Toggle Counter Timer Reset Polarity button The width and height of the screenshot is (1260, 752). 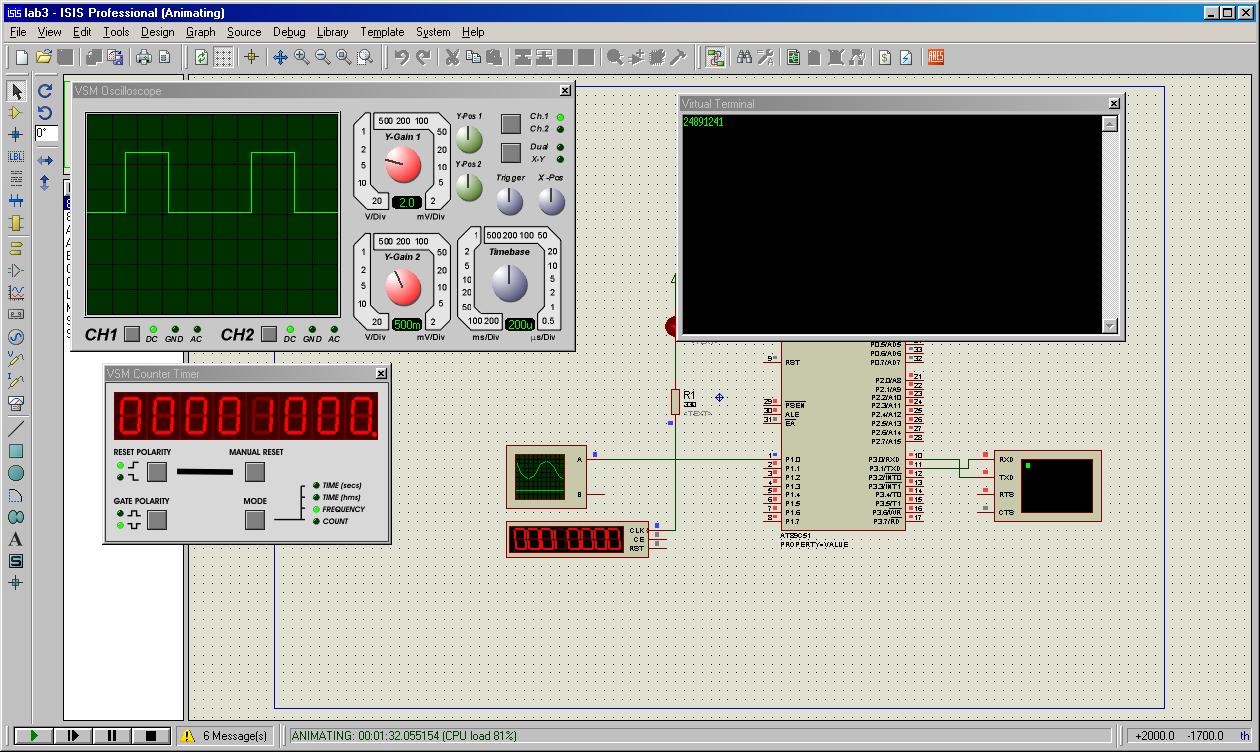click(157, 471)
